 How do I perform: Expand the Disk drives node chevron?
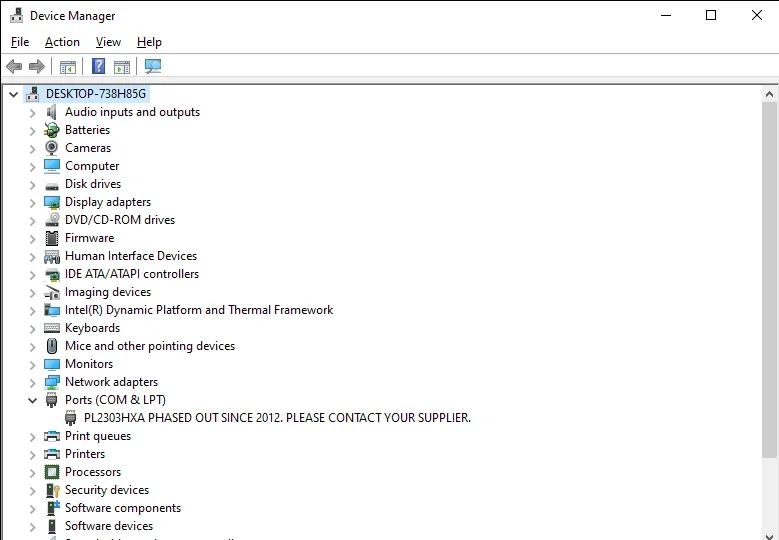point(32,185)
